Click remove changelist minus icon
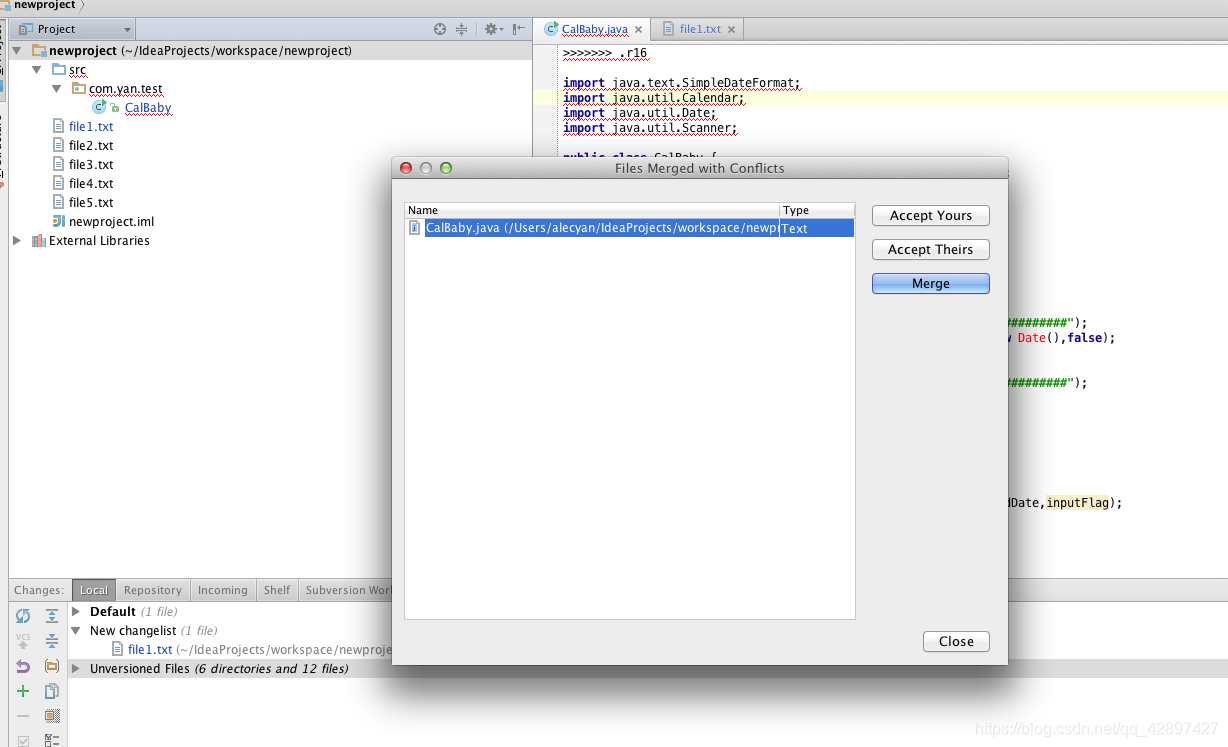1228x747 pixels. [23, 716]
